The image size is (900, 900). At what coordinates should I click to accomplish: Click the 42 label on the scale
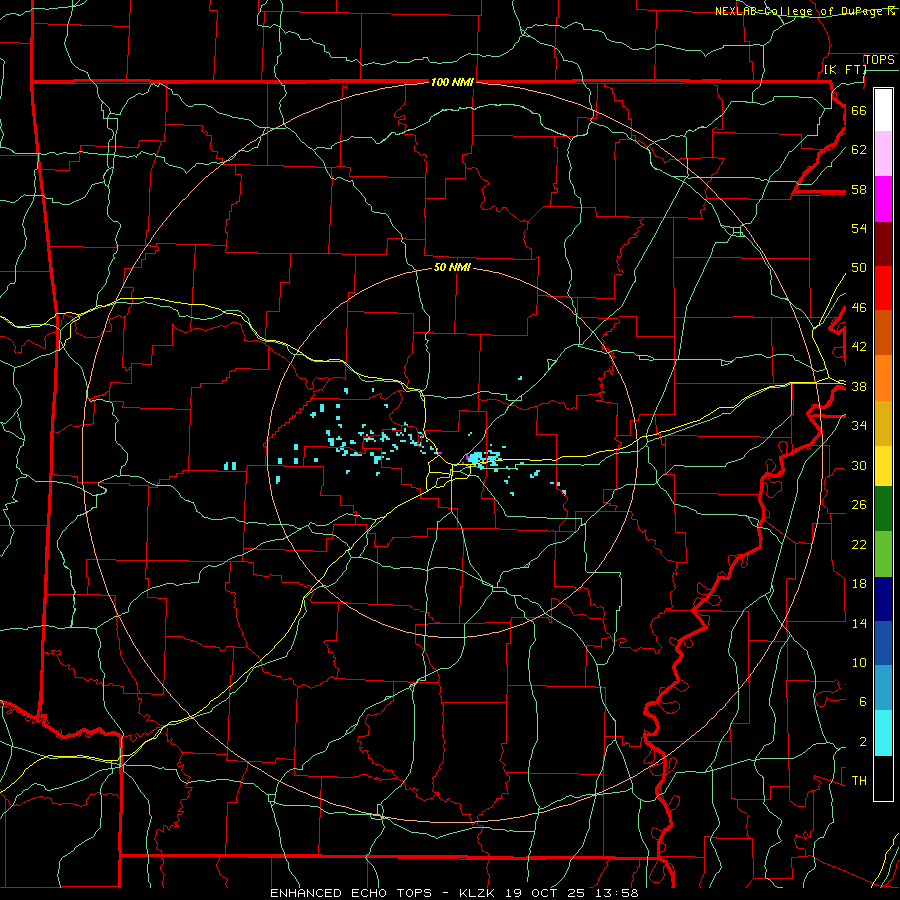click(x=859, y=347)
